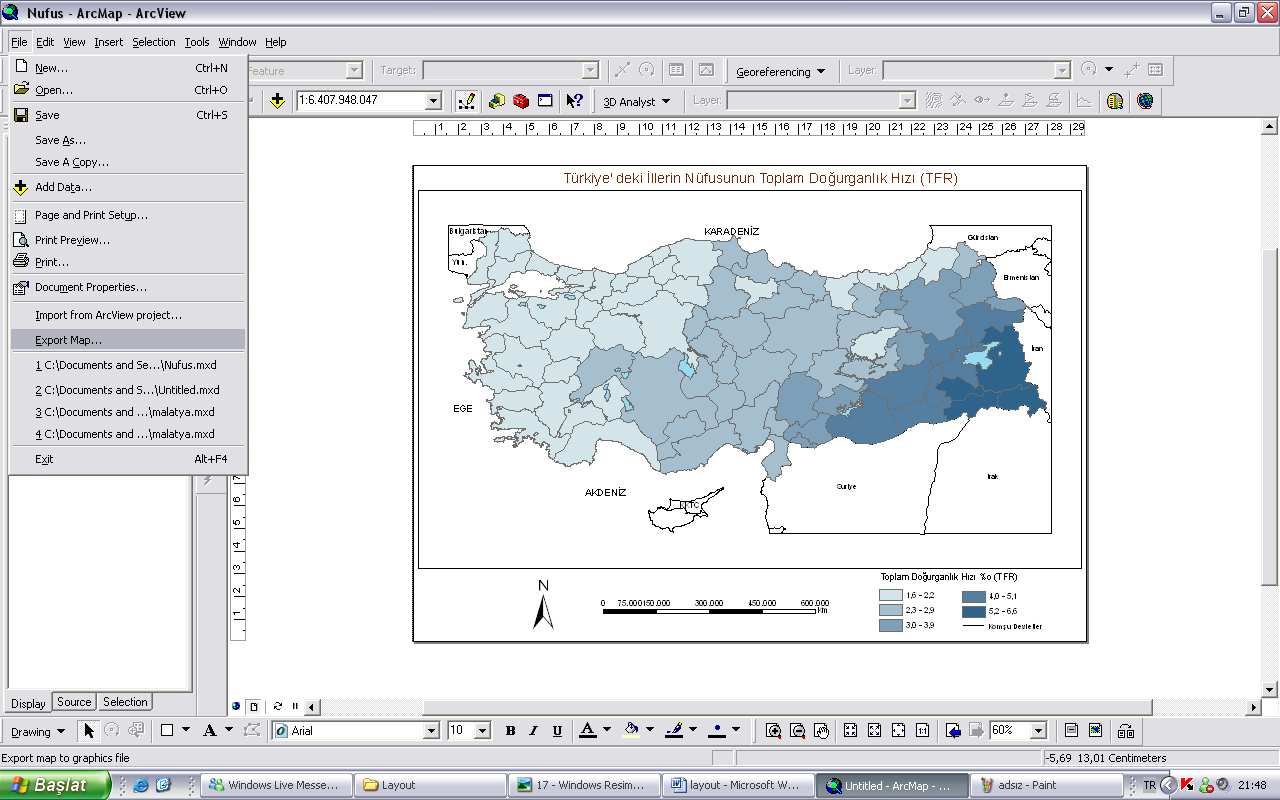The image size is (1280, 800).
Task: Open the rectangle tool shape dropdown arrow
Action: click(x=185, y=731)
